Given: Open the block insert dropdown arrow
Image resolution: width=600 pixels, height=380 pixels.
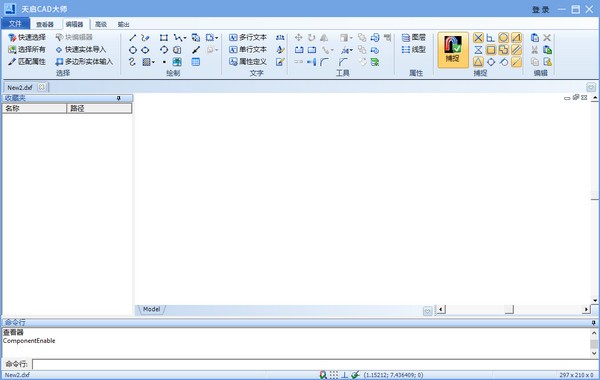Looking at the screenshot, I should pyautogui.click(x=217, y=38).
